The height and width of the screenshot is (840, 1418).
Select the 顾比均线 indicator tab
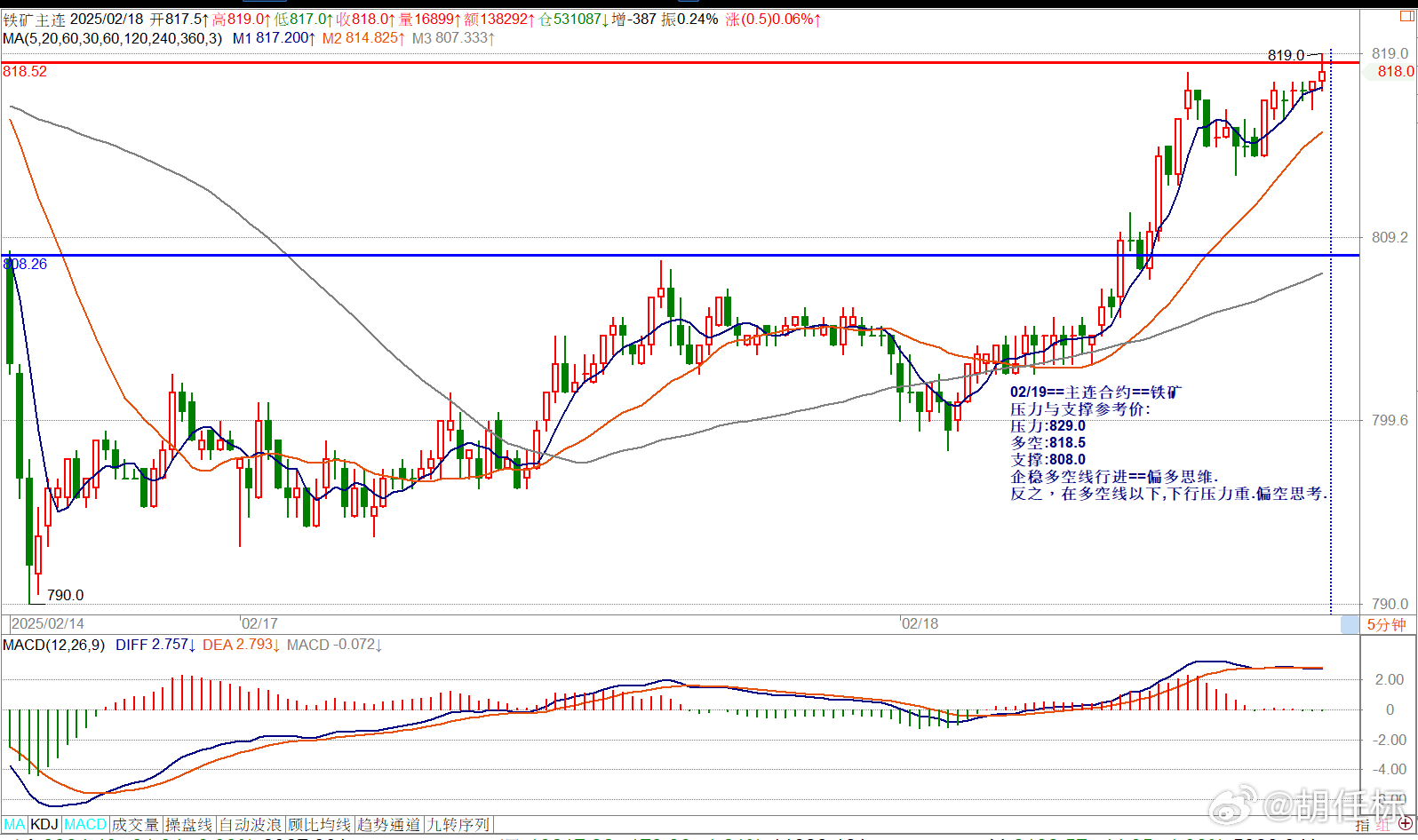pyautogui.click(x=320, y=825)
